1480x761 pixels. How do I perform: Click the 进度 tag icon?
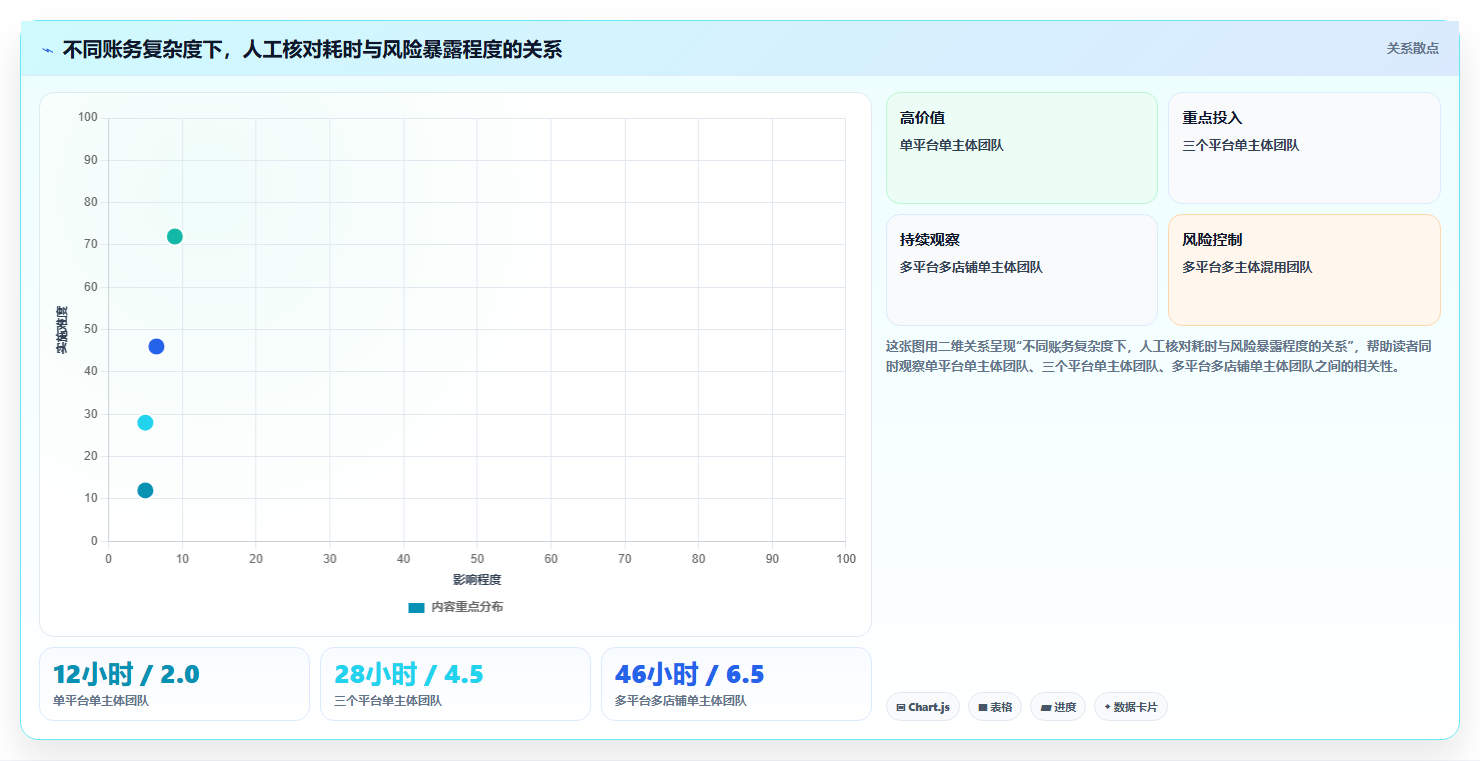(x=1045, y=707)
